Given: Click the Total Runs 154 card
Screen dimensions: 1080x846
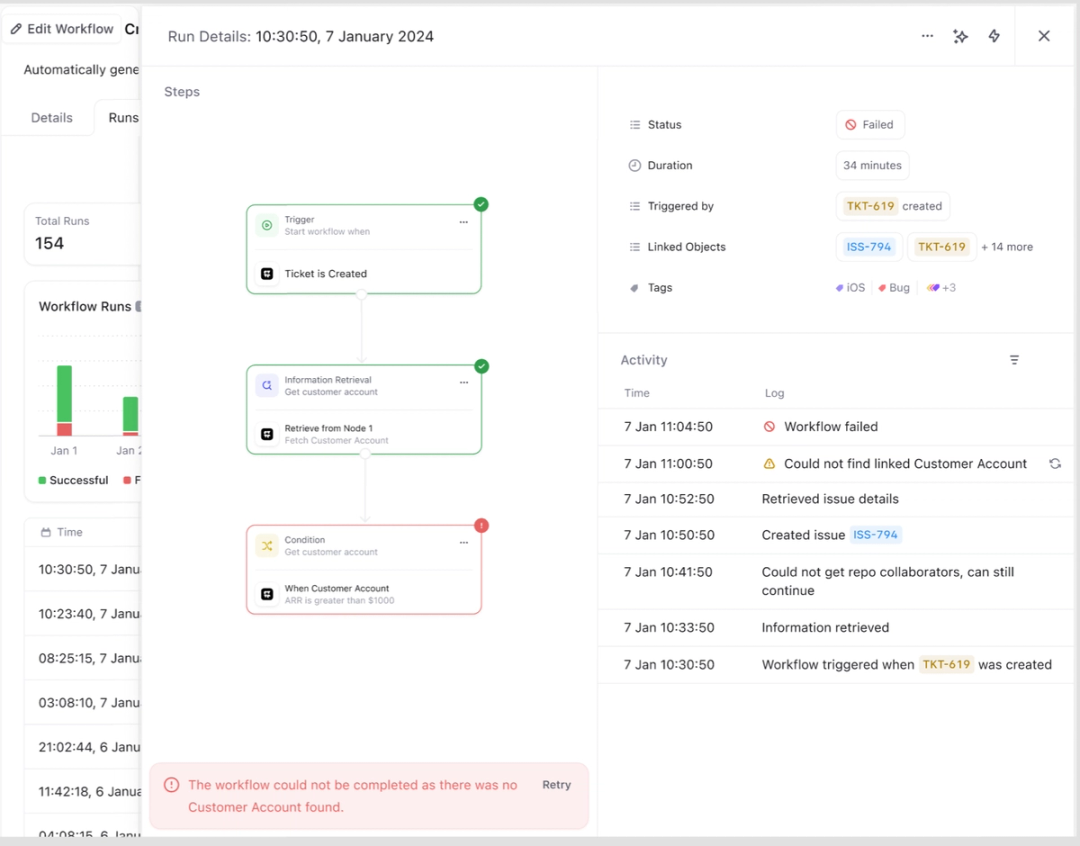Looking at the screenshot, I should point(83,234).
